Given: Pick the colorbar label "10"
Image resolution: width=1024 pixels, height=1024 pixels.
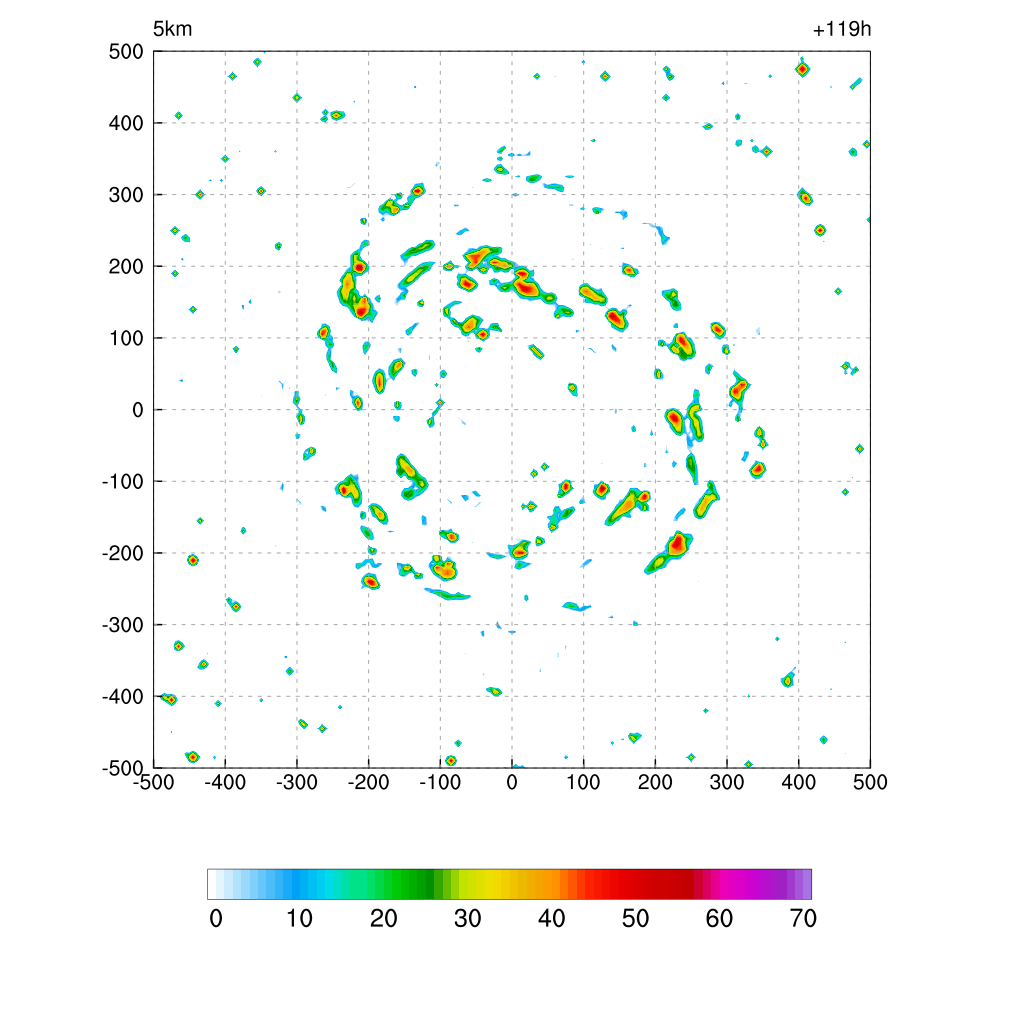Looking at the screenshot, I should [x=300, y=919].
